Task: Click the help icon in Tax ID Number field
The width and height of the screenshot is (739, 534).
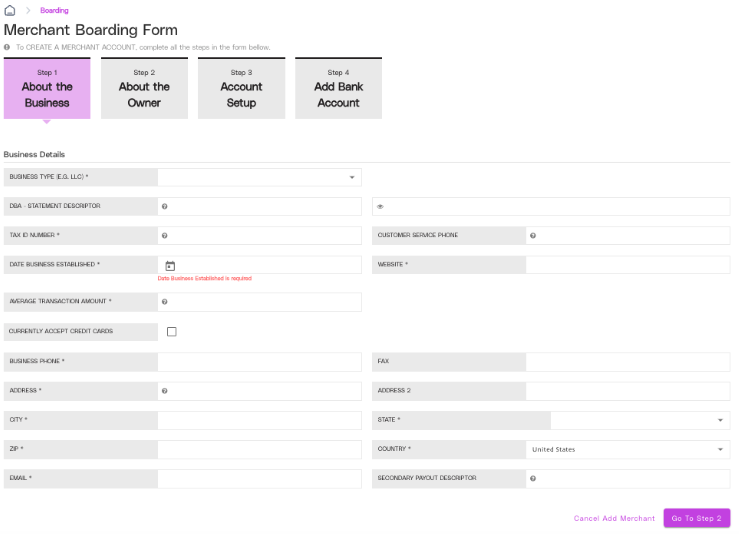Action: [x=164, y=236]
